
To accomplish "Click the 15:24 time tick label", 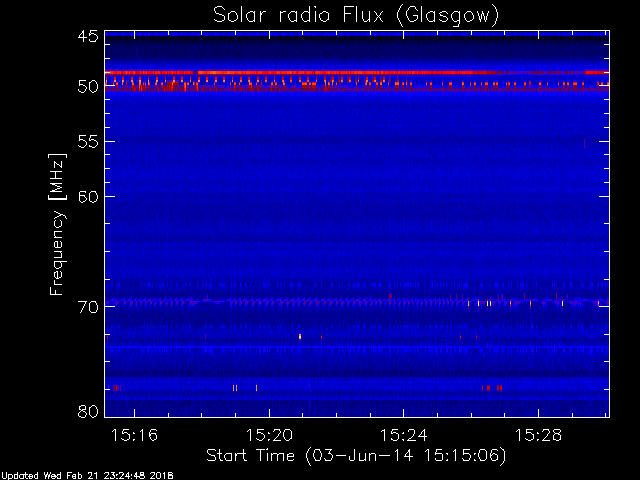I will (x=404, y=435).
